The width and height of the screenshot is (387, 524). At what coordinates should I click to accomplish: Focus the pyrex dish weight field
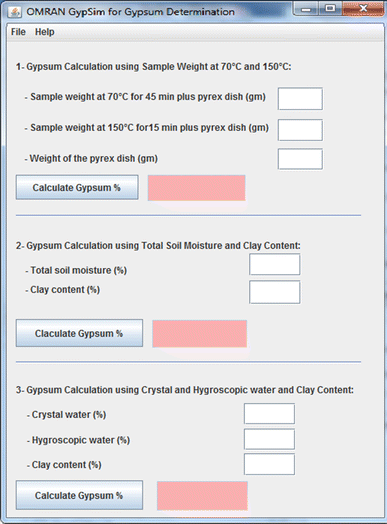(300, 159)
